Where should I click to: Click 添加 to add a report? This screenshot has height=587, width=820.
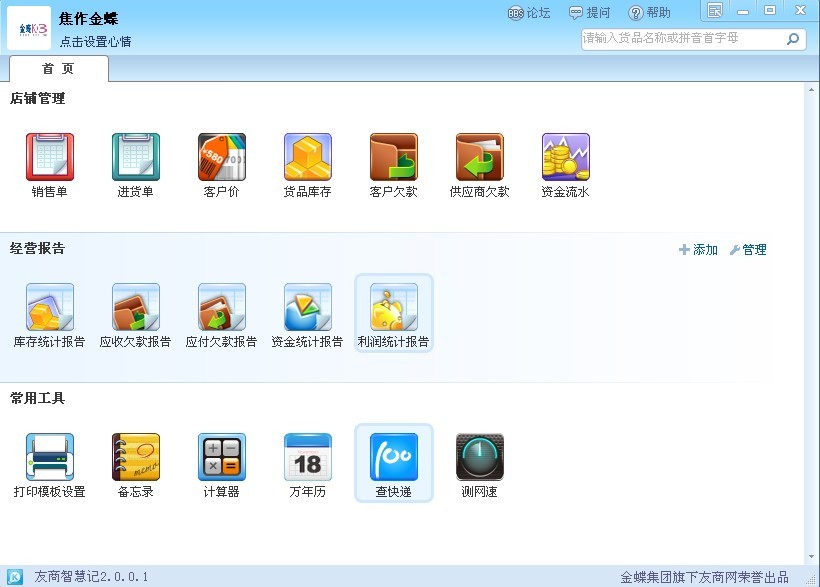pyautogui.click(x=698, y=250)
